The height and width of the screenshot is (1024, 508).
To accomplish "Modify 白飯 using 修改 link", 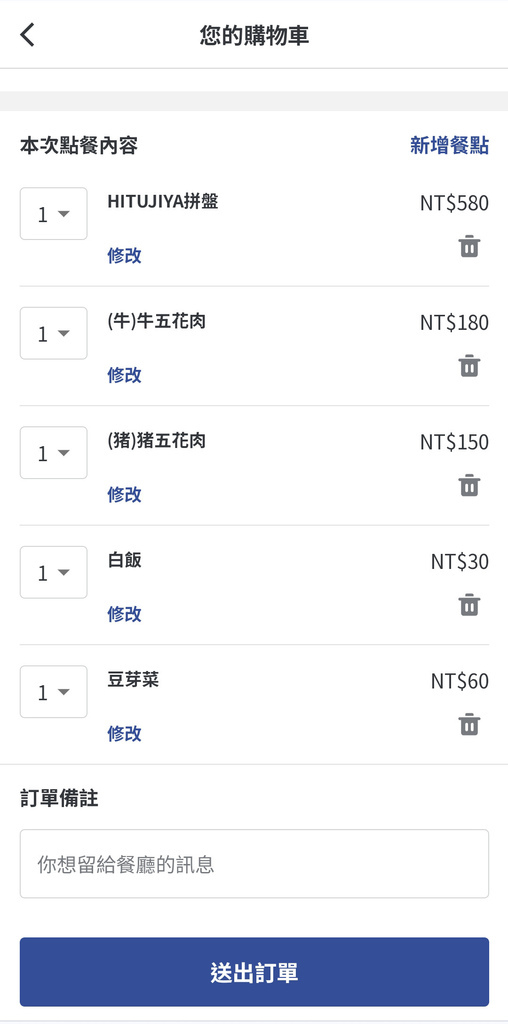I will [x=124, y=614].
